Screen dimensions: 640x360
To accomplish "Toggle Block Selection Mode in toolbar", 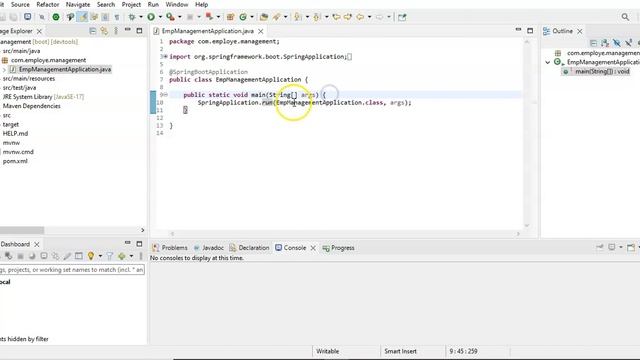I will tap(105, 17).
